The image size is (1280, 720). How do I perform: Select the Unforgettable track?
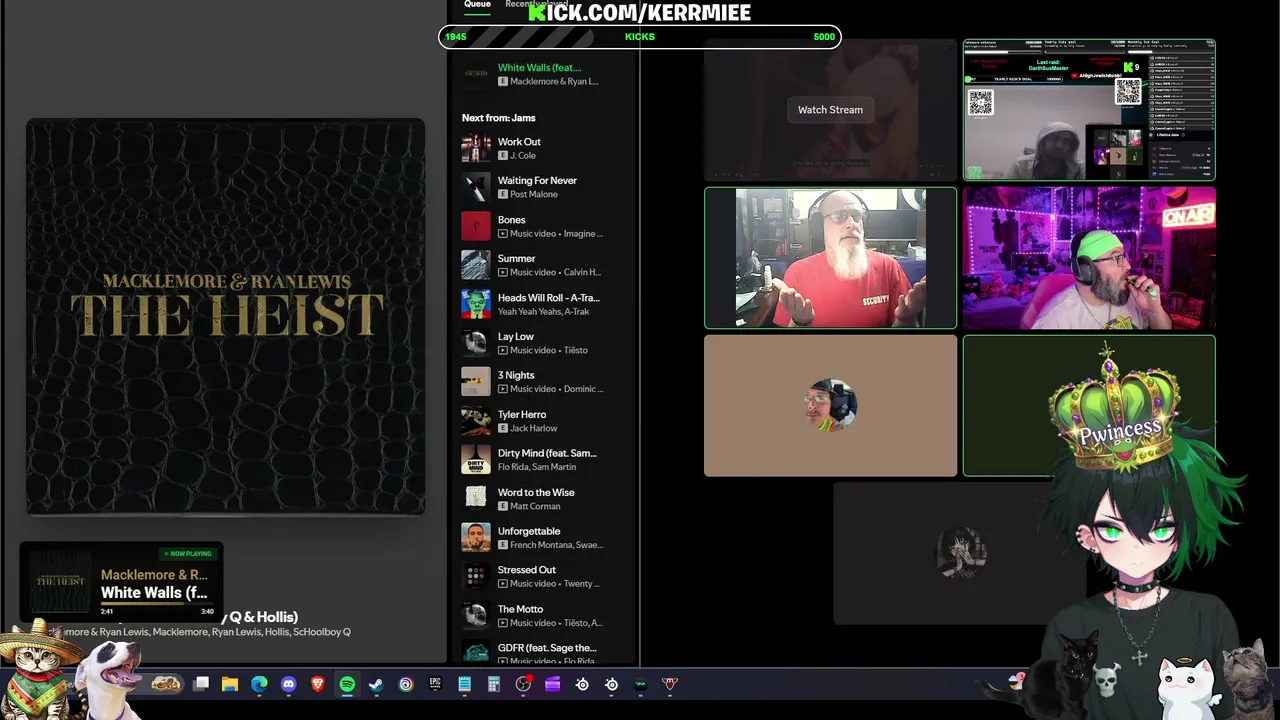(x=529, y=532)
